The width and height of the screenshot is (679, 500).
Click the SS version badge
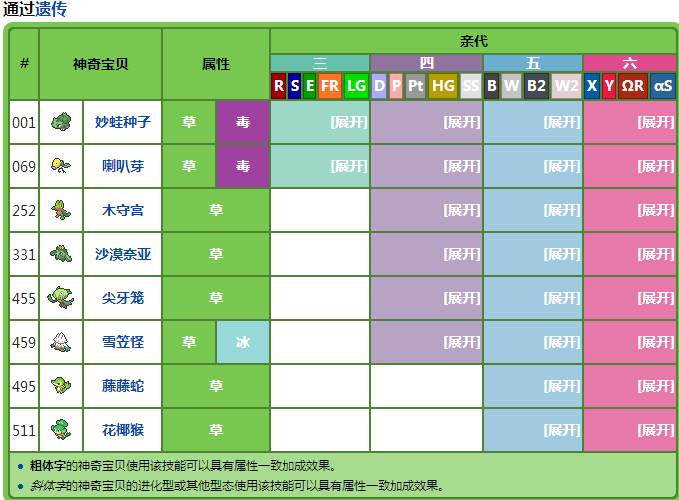(x=471, y=86)
